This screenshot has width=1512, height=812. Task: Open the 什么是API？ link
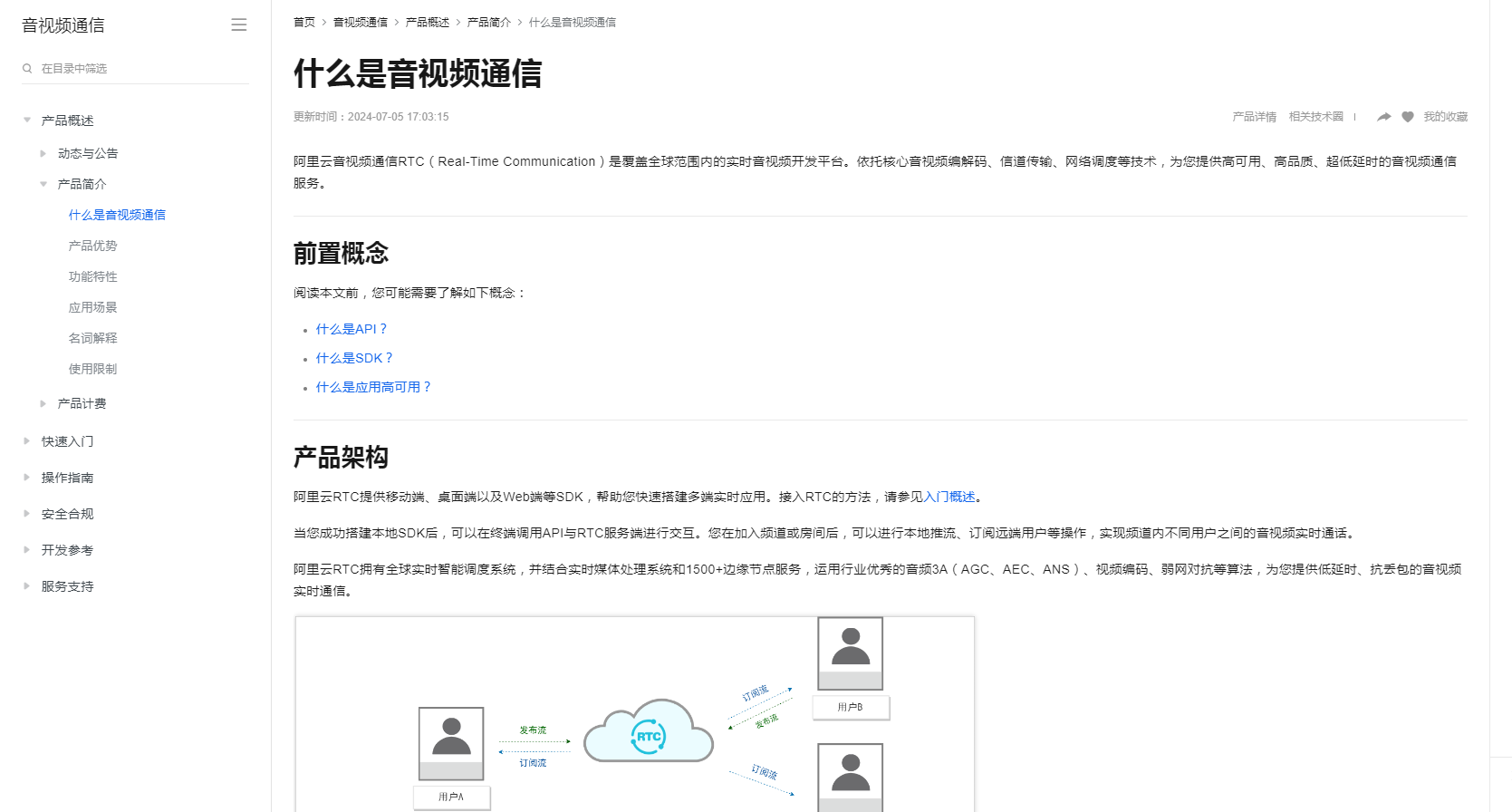[352, 329]
